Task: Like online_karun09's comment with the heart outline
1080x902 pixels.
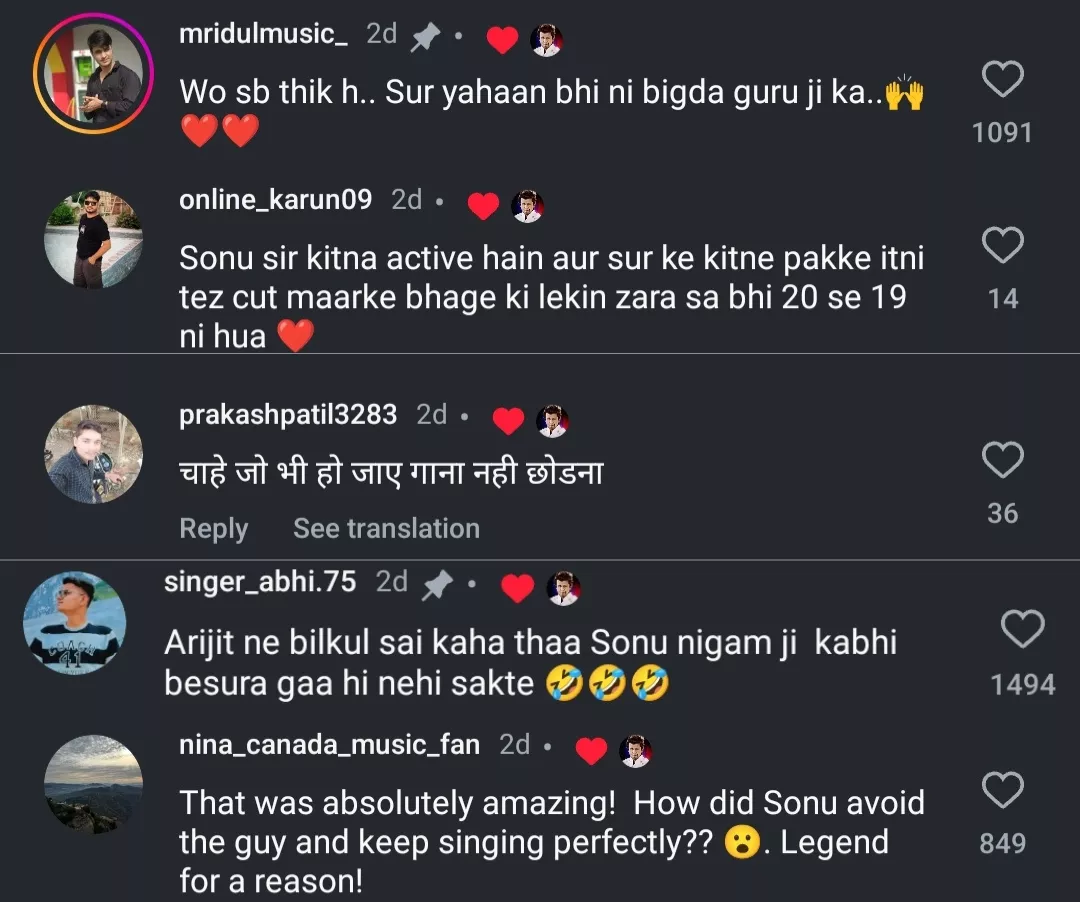Action: (1003, 246)
